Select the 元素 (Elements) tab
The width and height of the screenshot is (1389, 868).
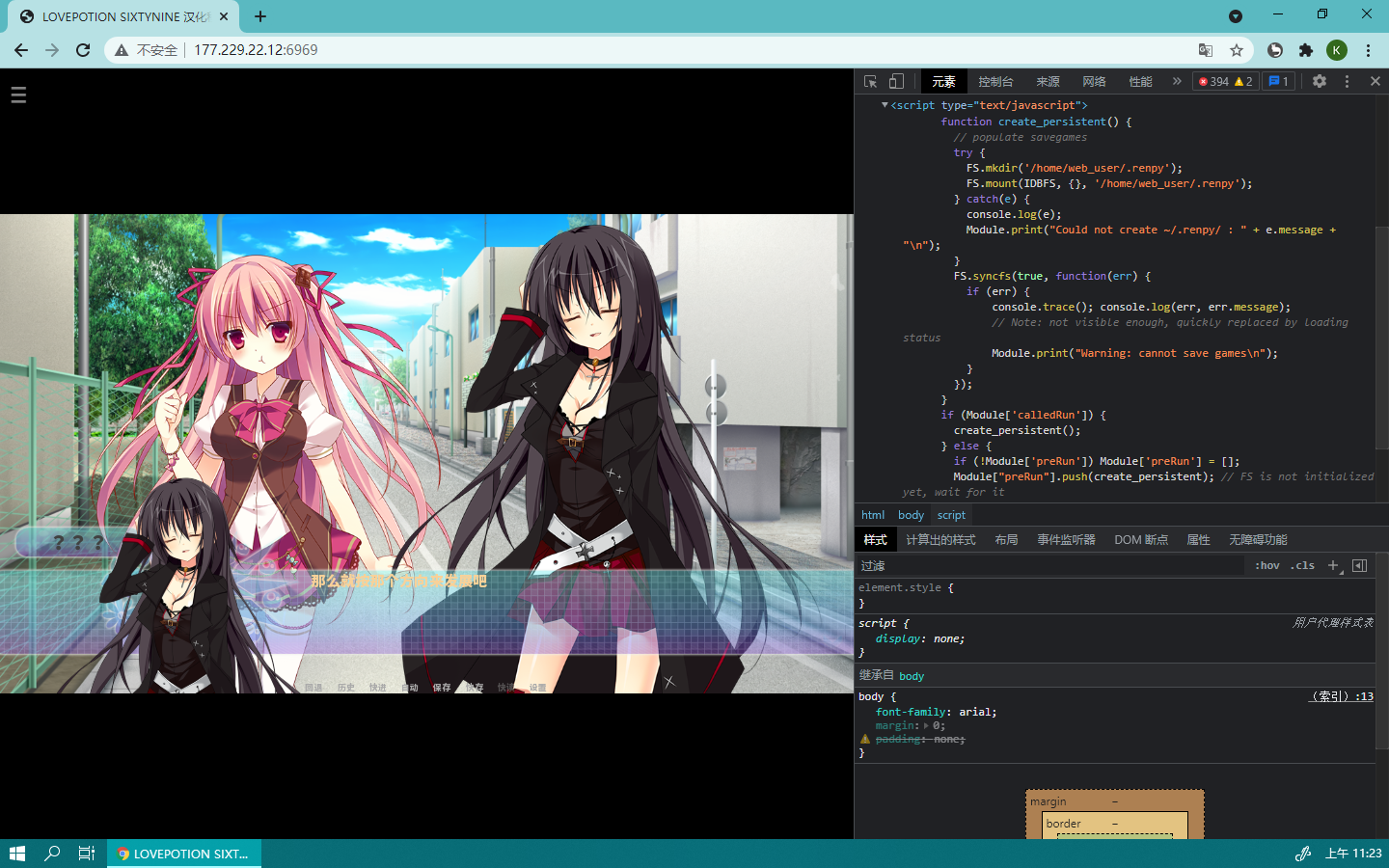pyautogui.click(x=943, y=81)
